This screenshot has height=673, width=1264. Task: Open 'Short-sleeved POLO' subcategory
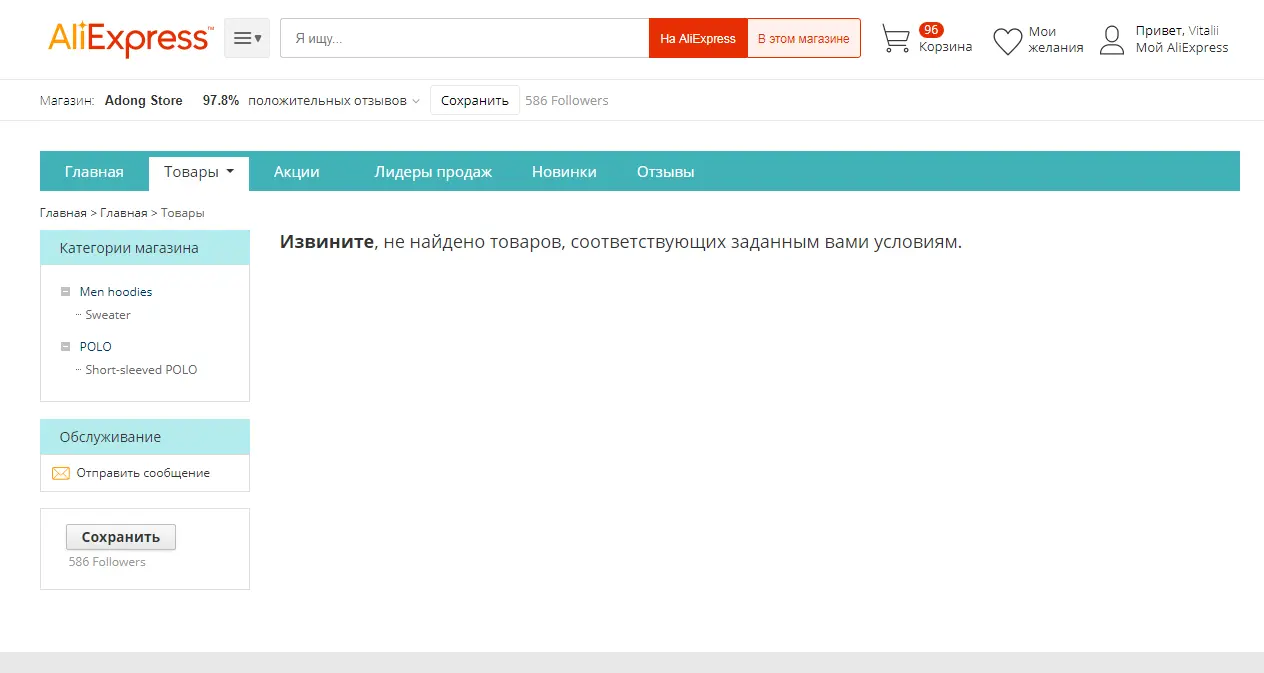coord(141,370)
